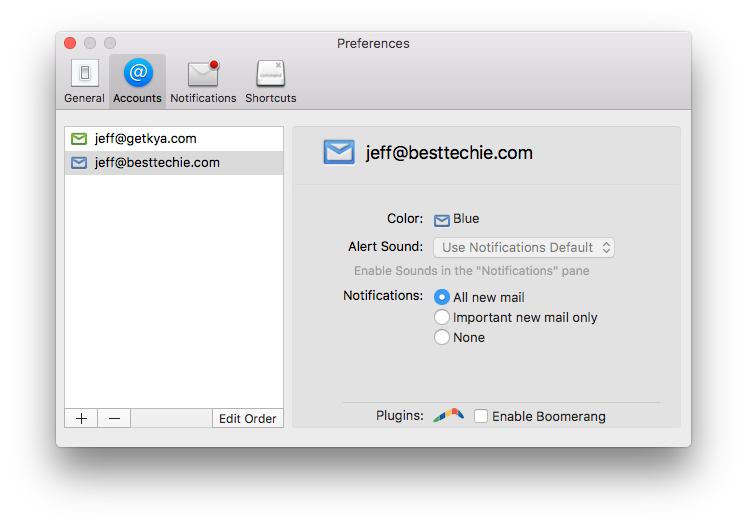Expand the Alert Sound dropdown
747x527 pixels.
point(524,247)
